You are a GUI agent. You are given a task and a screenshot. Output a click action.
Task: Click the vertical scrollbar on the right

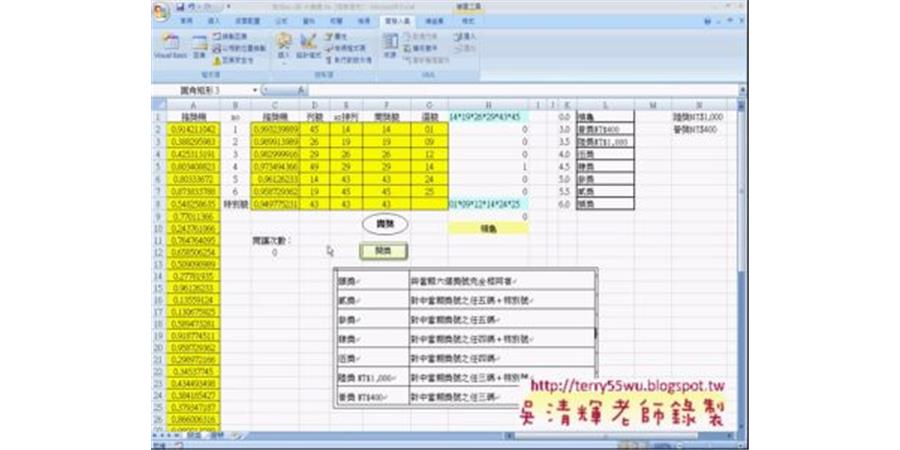click(741, 250)
